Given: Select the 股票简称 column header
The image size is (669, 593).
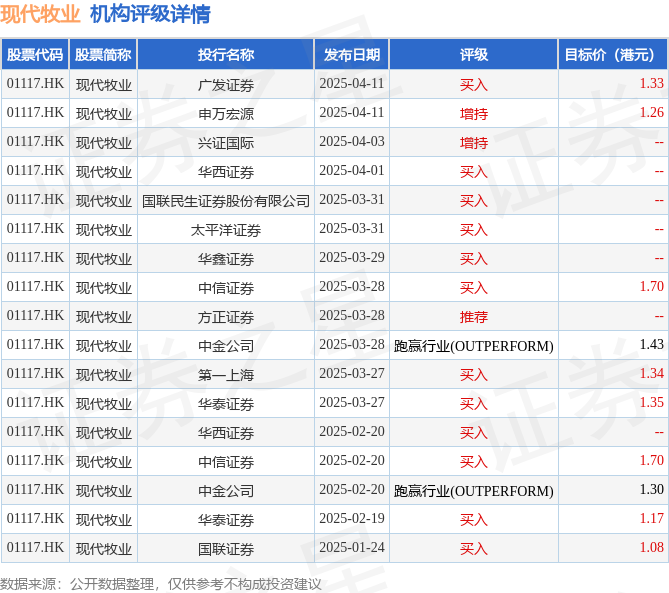Looking at the screenshot, I should [103, 55].
